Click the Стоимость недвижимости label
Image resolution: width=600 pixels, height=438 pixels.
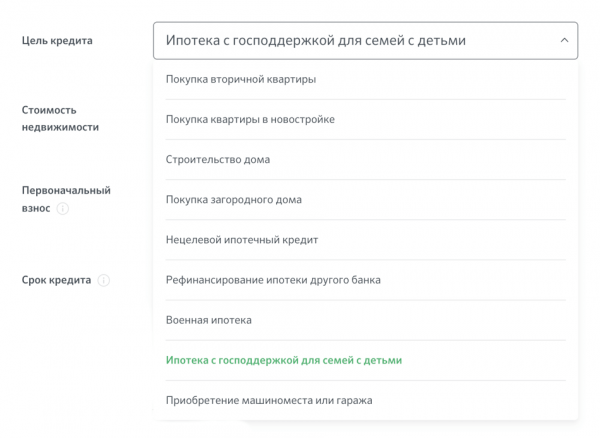pos(60,119)
